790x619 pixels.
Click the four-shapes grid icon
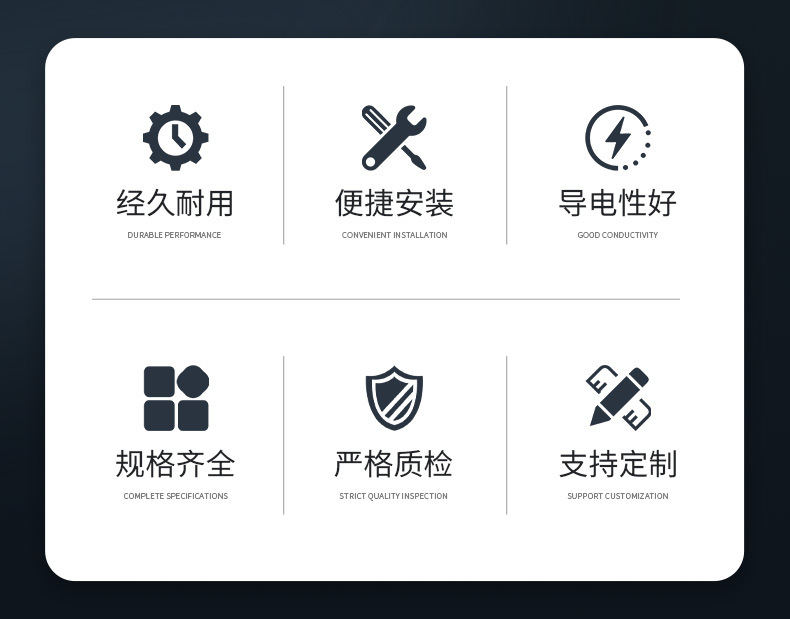[x=176, y=398]
